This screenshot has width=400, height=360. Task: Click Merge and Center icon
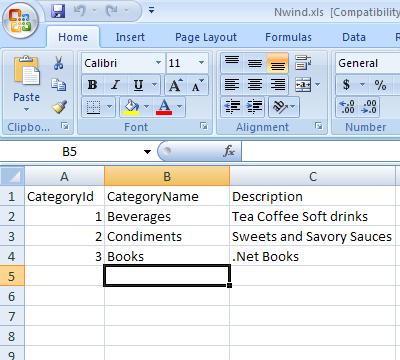[303, 85]
